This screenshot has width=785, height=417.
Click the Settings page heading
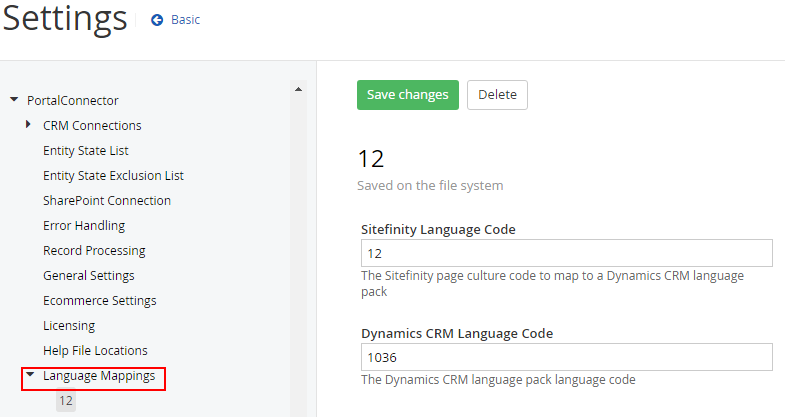[65, 19]
